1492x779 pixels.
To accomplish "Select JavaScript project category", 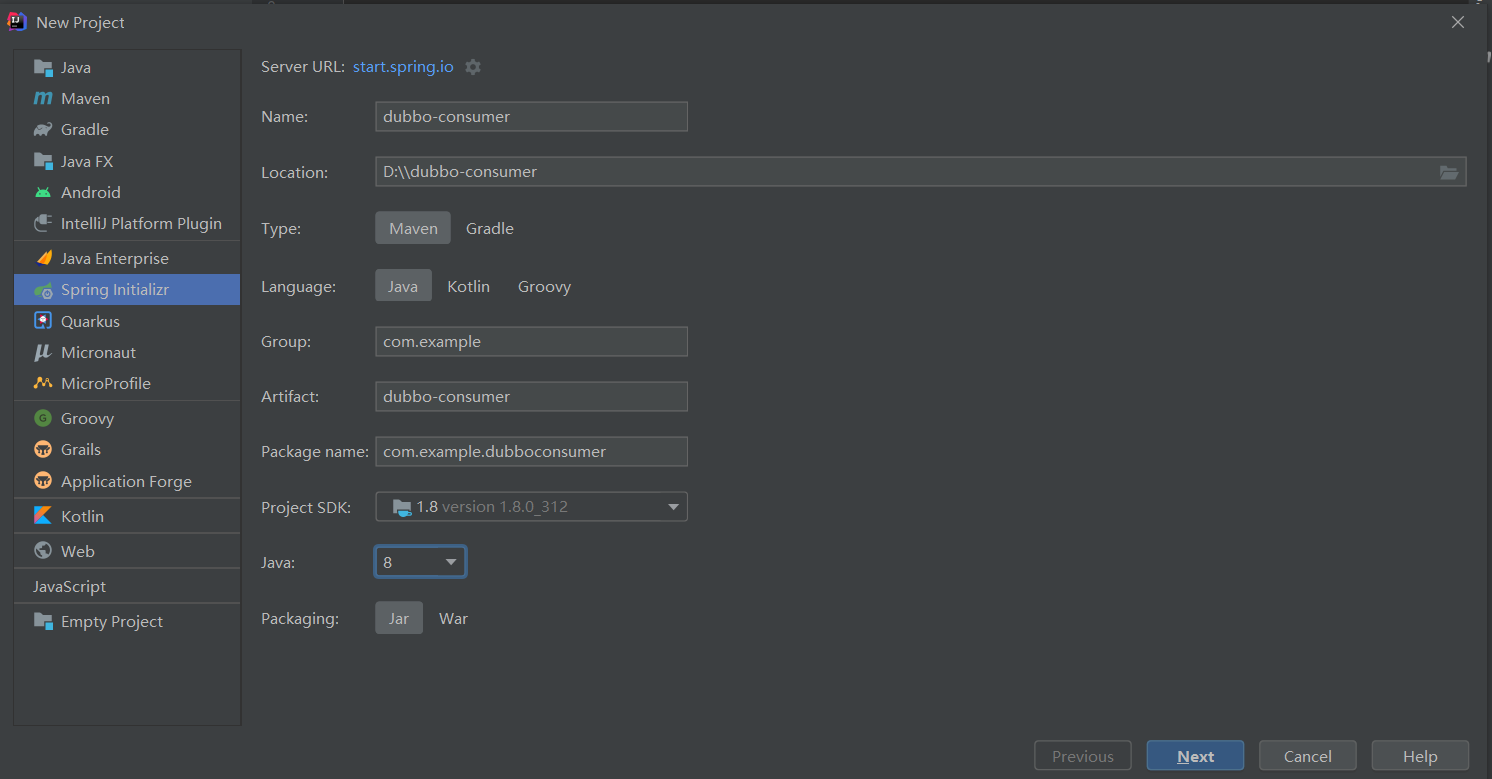I will (127, 586).
